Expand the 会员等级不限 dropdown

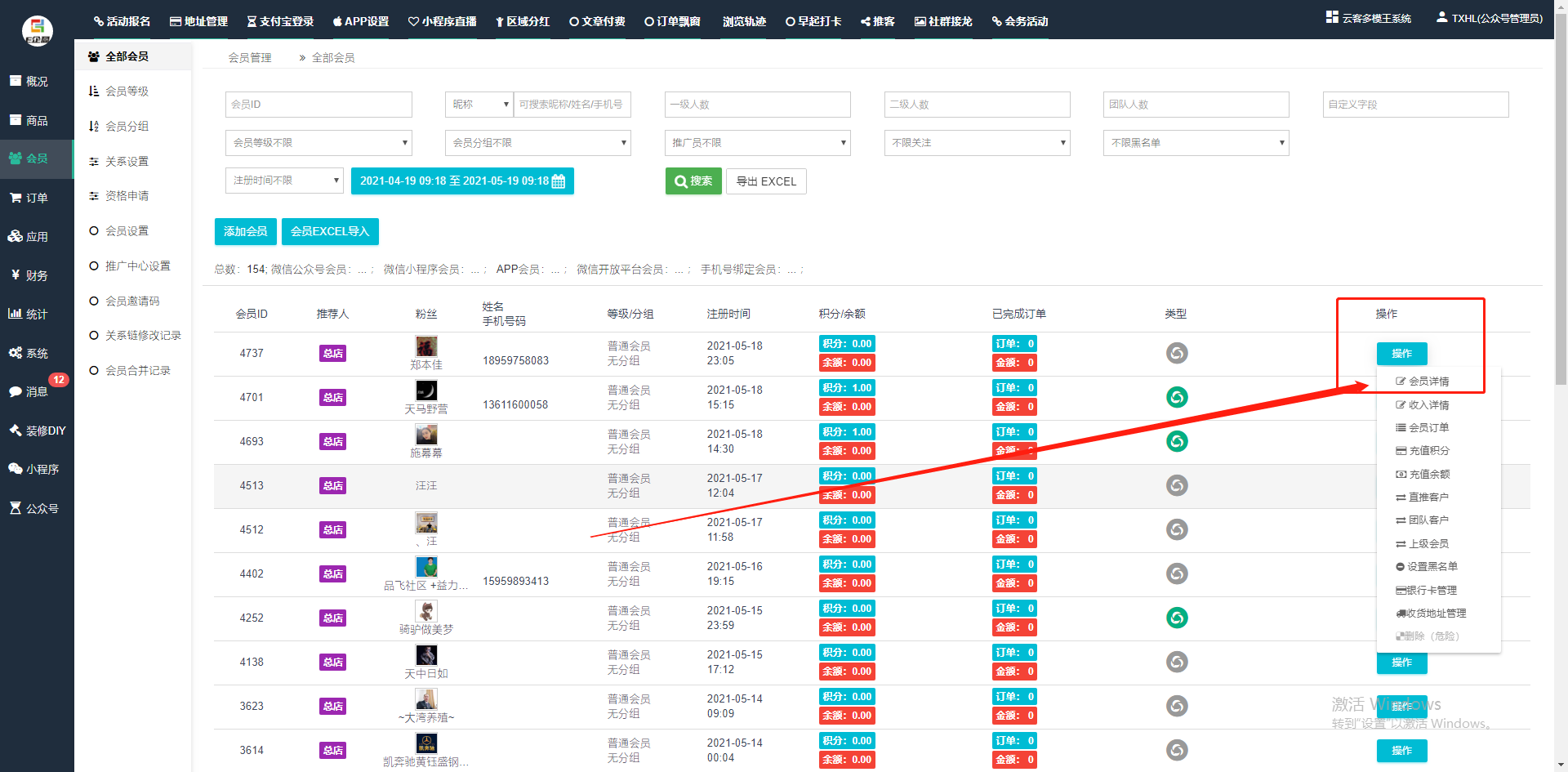[x=318, y=143]
